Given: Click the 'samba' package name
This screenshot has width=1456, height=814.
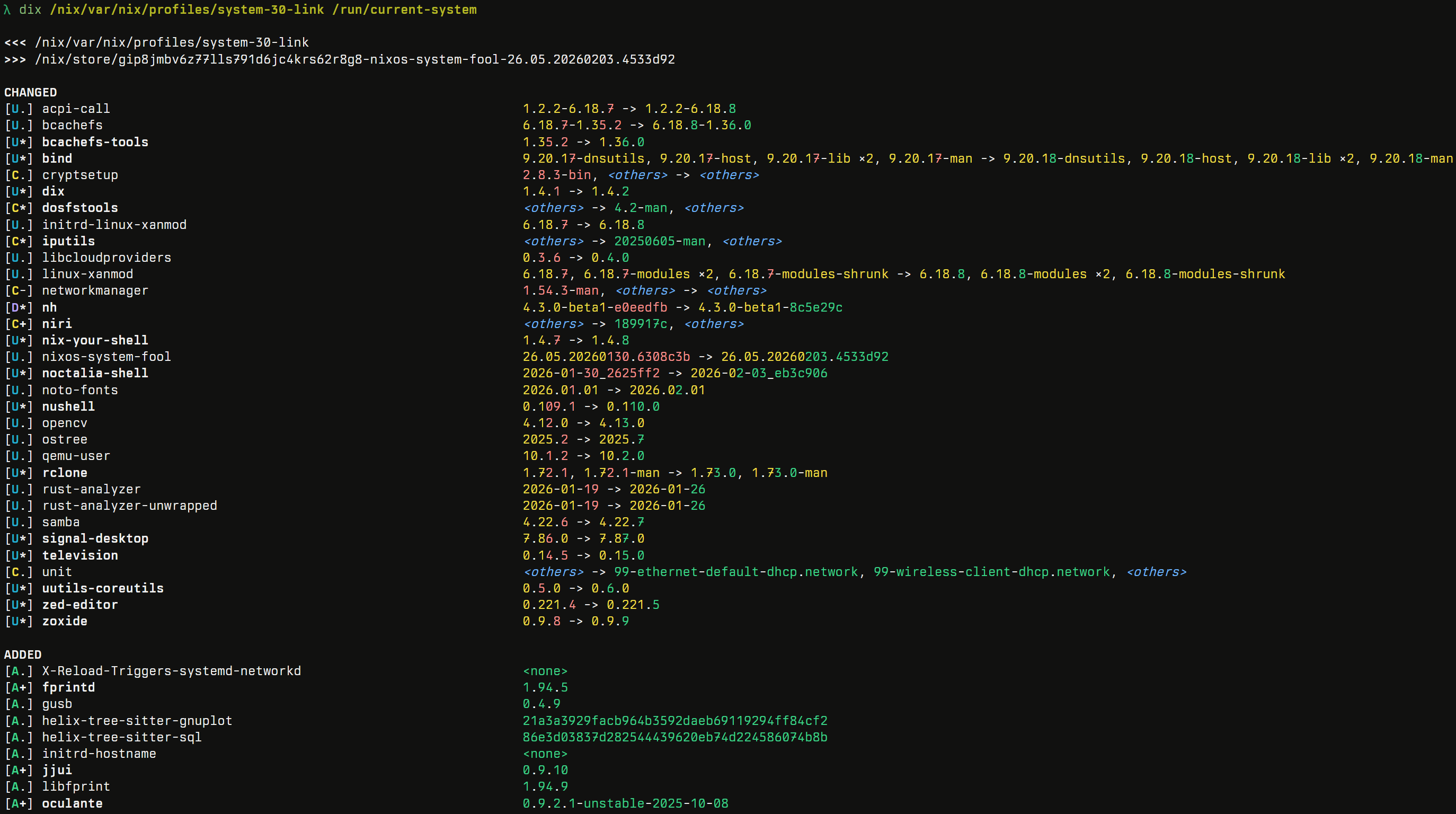Looking at the screenshot, I should (x=61, y=522).
